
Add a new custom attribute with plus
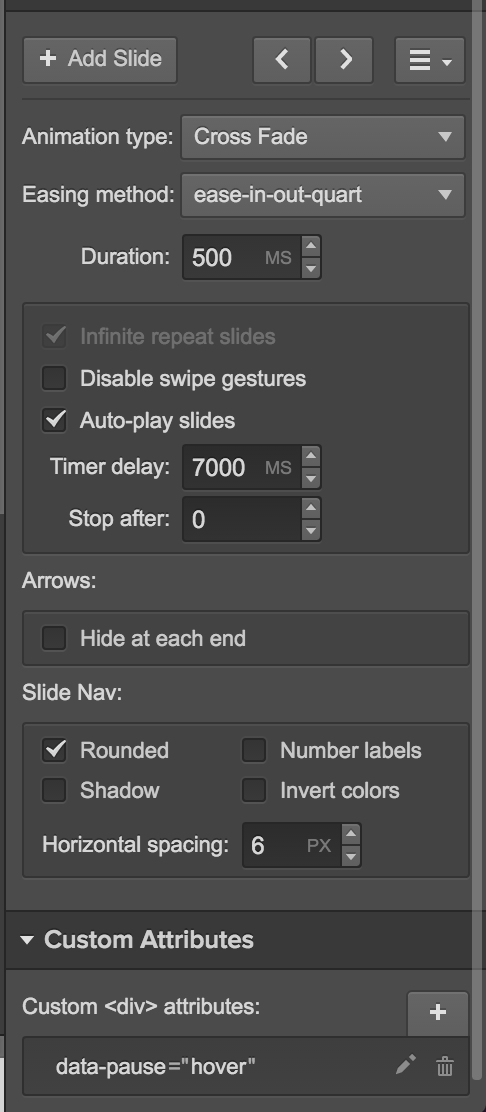pos(438,1013)
